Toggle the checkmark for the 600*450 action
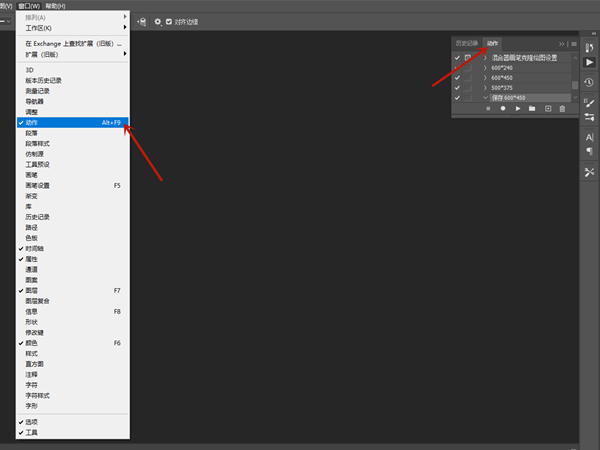The height and width of the screenshot is (450, 600). pos(457,78)
